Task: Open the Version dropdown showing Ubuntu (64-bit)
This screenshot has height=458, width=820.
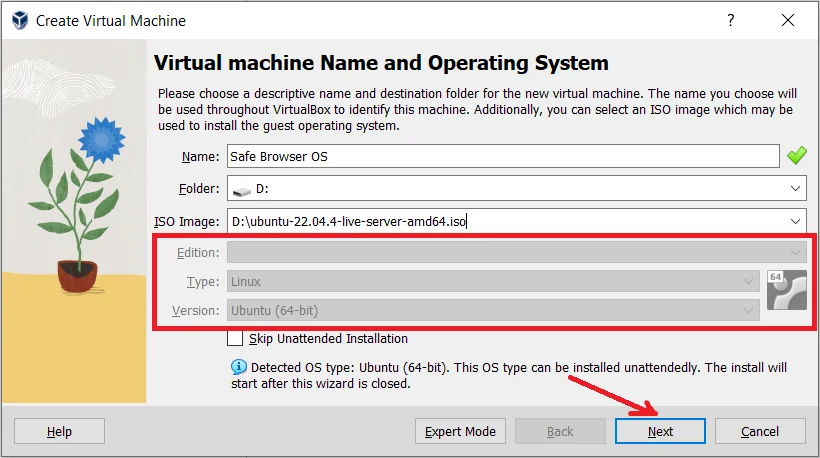Action: (493, 311)
